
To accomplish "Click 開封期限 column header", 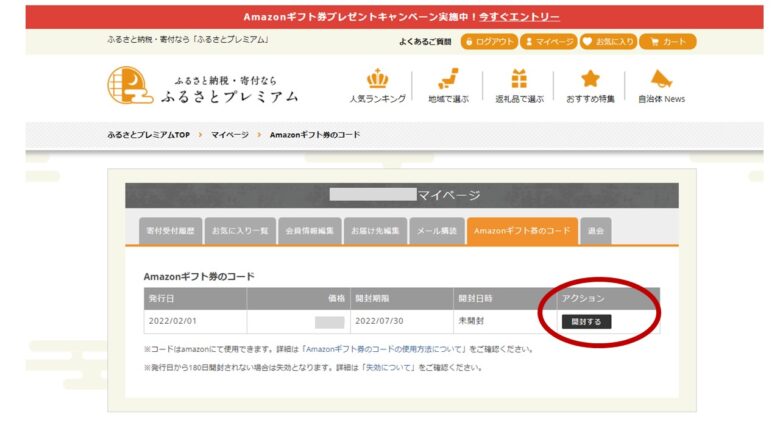I will [x=401, y=298].
